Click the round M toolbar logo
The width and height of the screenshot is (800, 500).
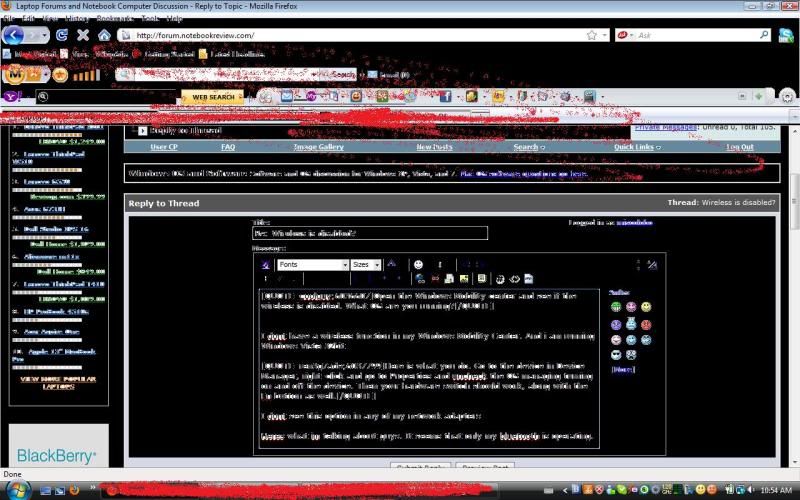15,75
